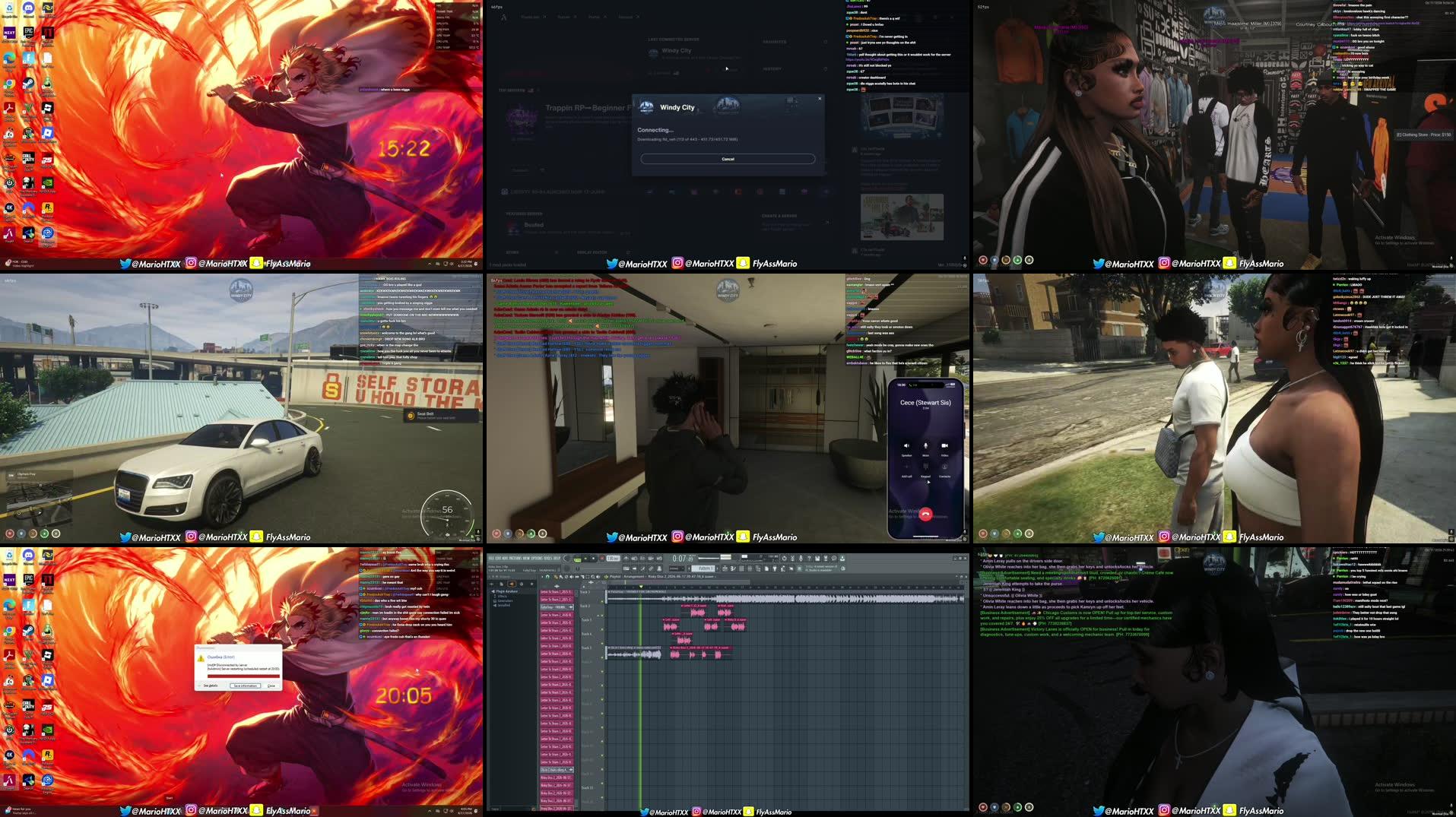Open NZXT CAM icon in top-left desktop frame

click(9, 31)
